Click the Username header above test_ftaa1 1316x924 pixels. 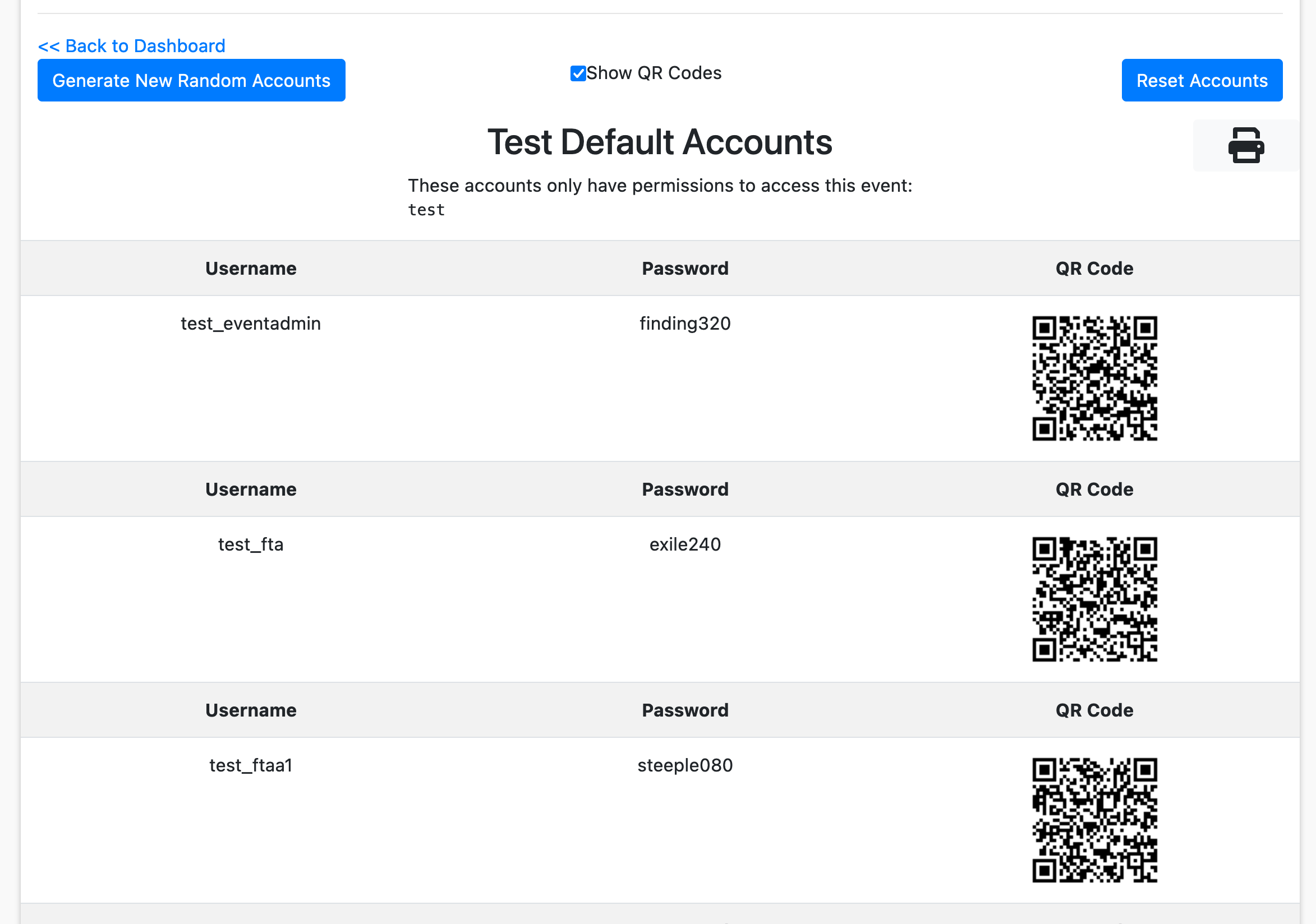(x=251, y=710)
